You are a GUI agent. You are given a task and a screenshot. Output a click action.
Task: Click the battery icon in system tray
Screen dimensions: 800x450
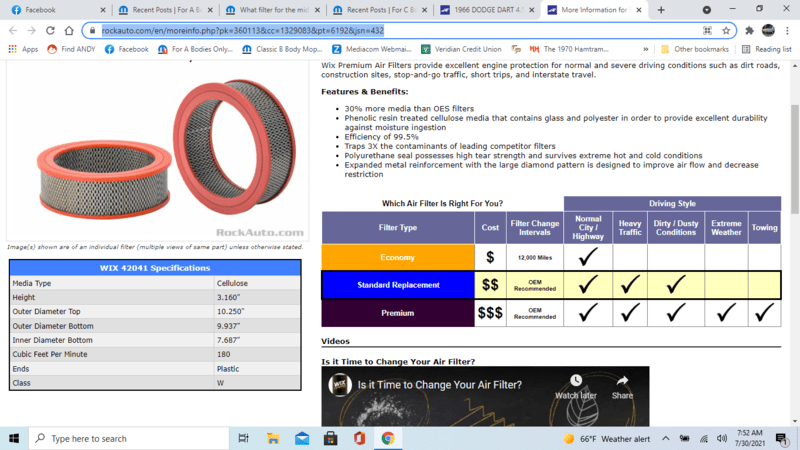(x=685, y=438)
